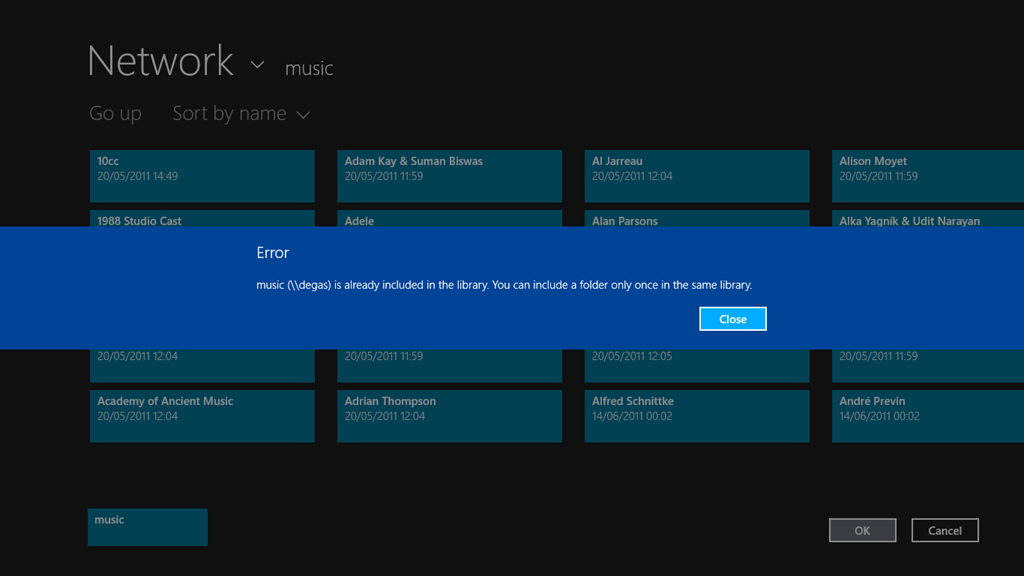Select the Academy of Ancient Music tile
Screen dimensions: 1024x576
click(x=202, y=415)
